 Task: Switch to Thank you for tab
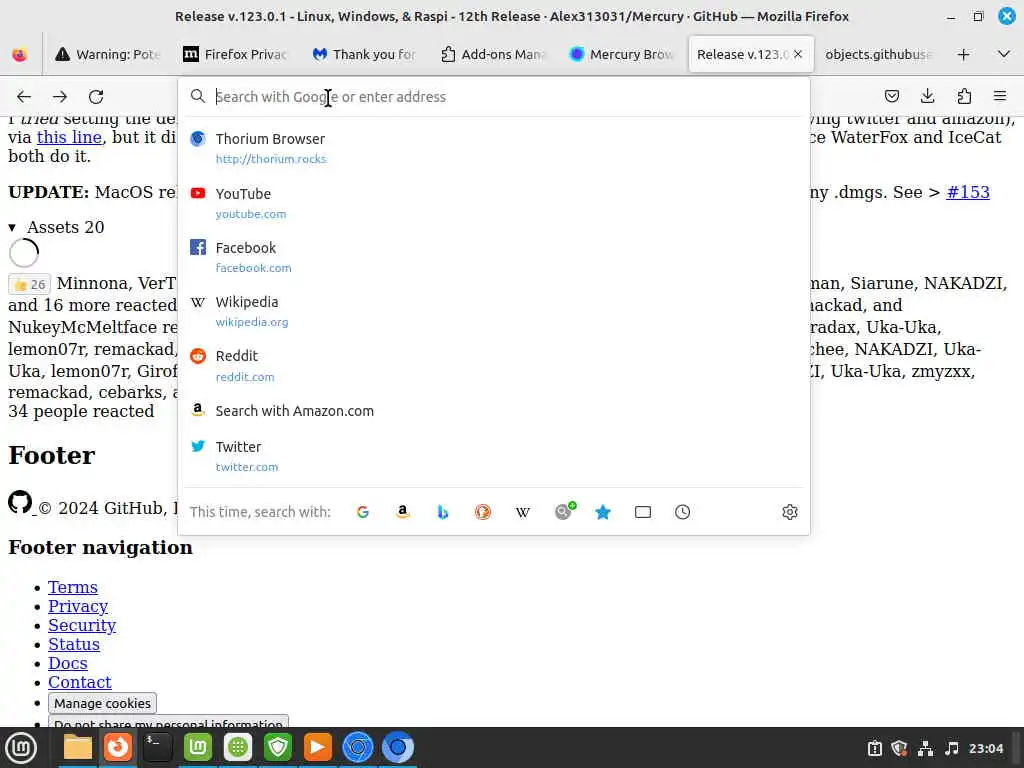click(364, 55)
